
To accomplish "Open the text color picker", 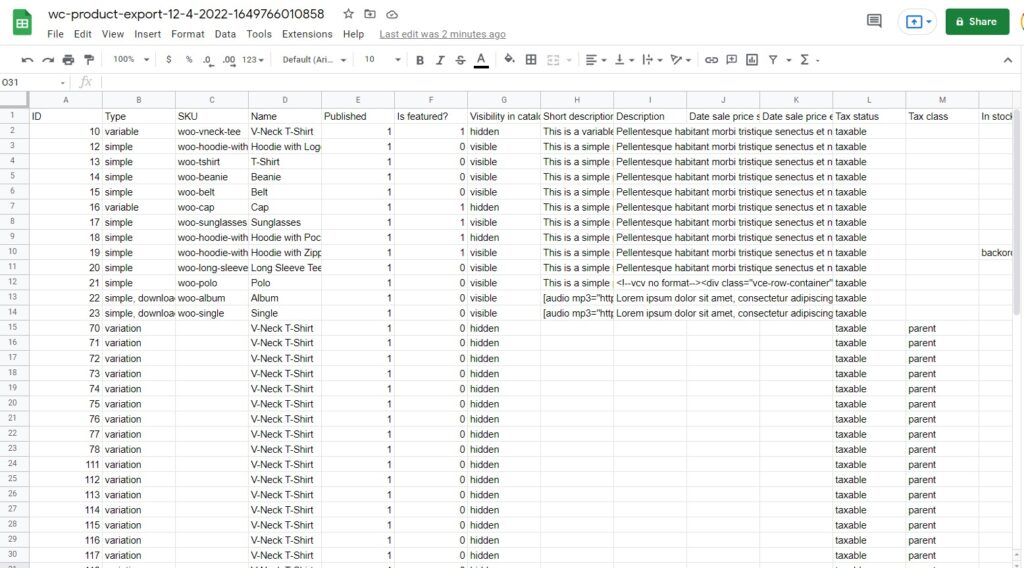I will tap(481, 60).
